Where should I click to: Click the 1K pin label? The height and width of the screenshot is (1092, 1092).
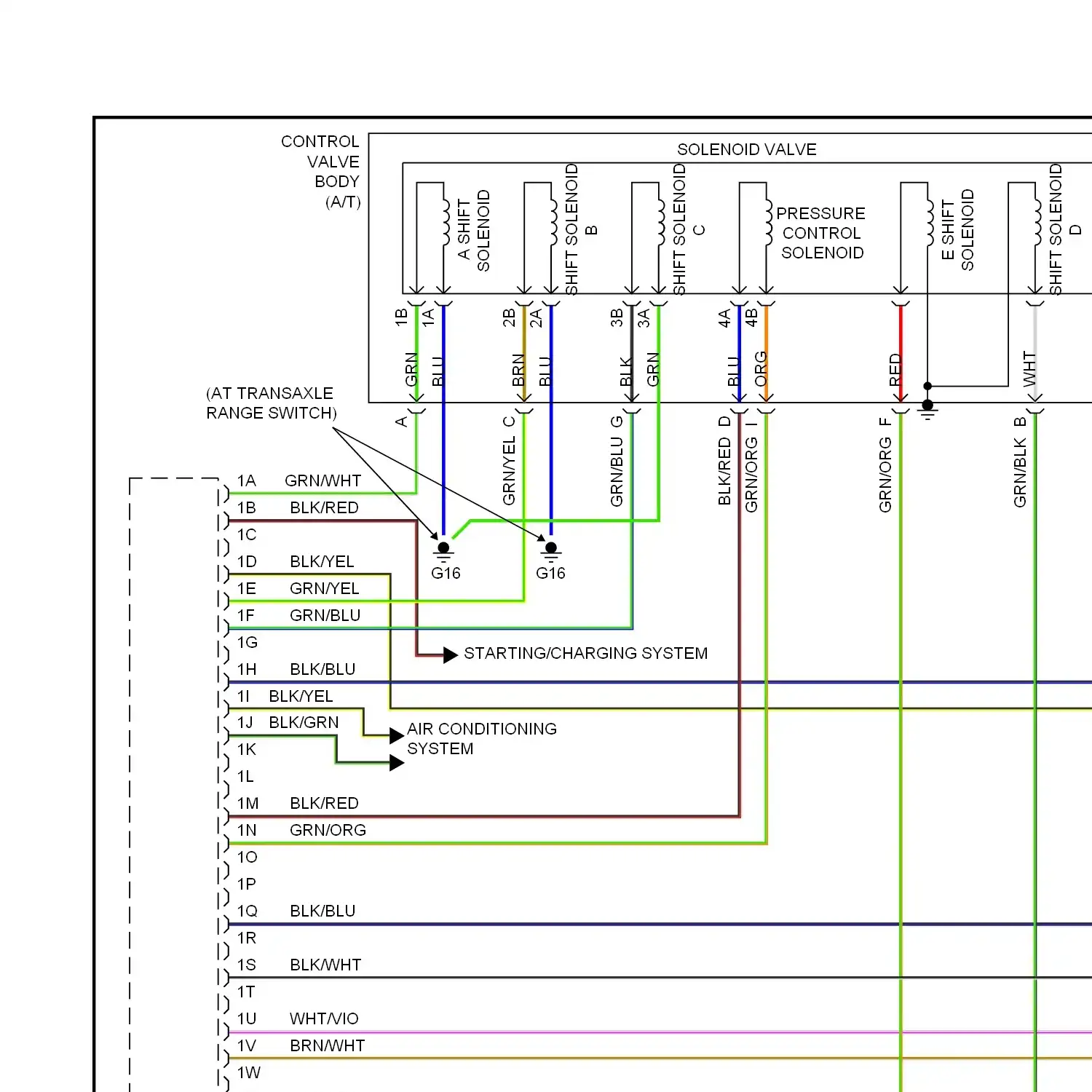click(247, 749)
